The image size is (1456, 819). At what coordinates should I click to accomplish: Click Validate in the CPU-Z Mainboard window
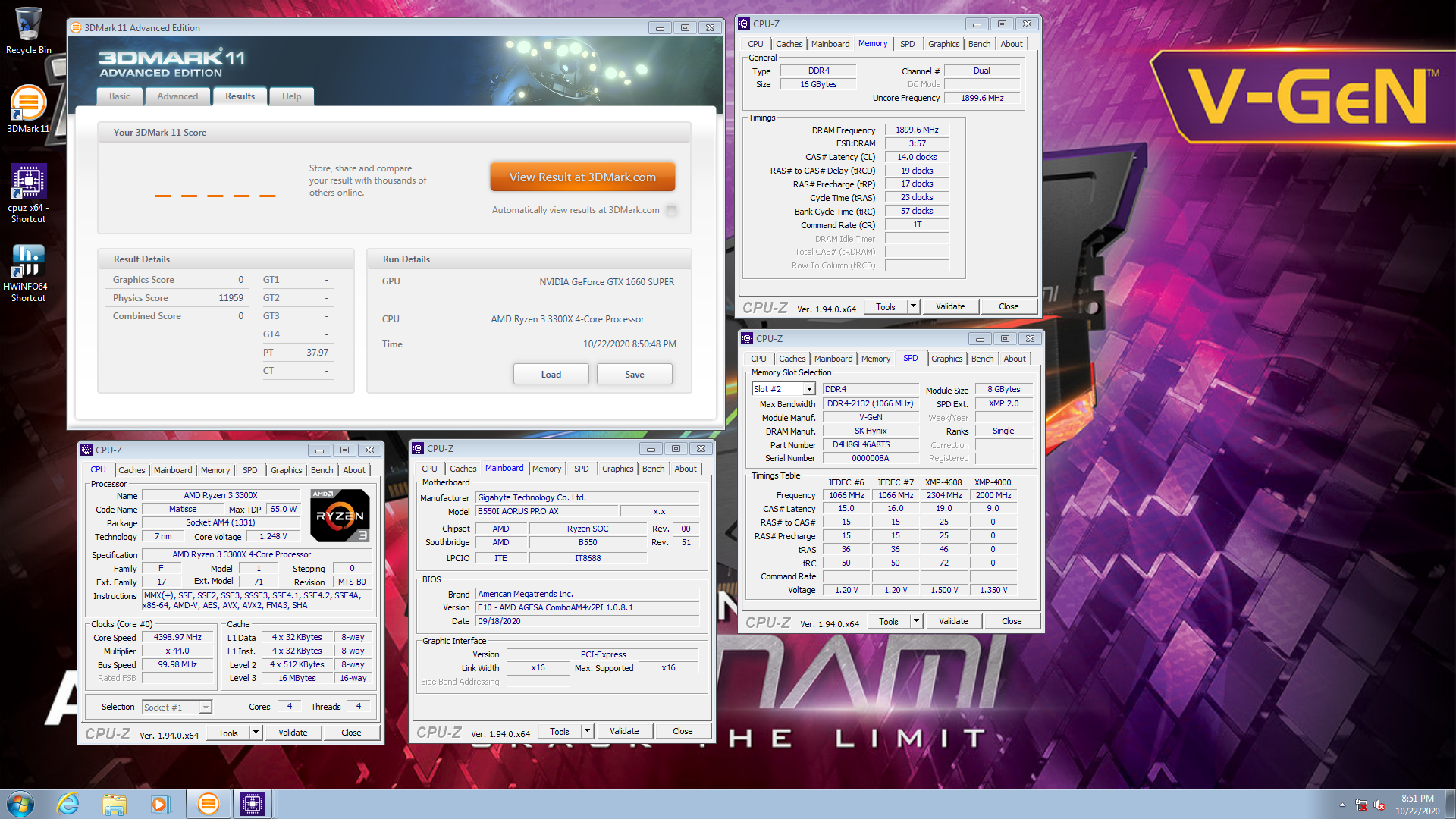coord(624,731)
